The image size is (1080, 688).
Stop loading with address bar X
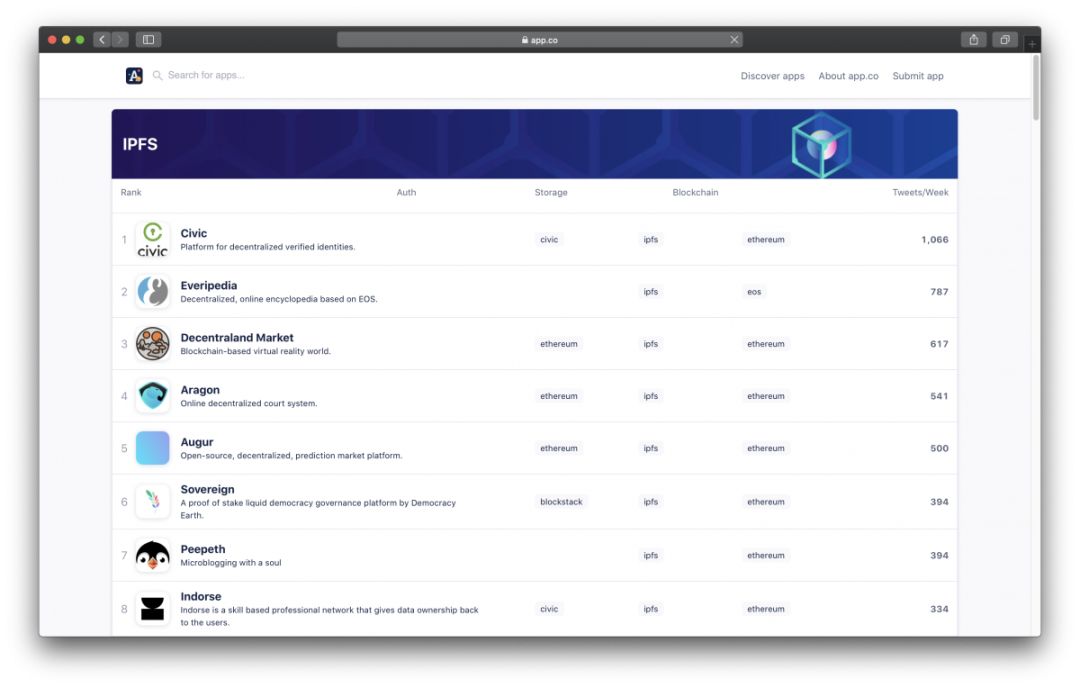coord(734,39)
